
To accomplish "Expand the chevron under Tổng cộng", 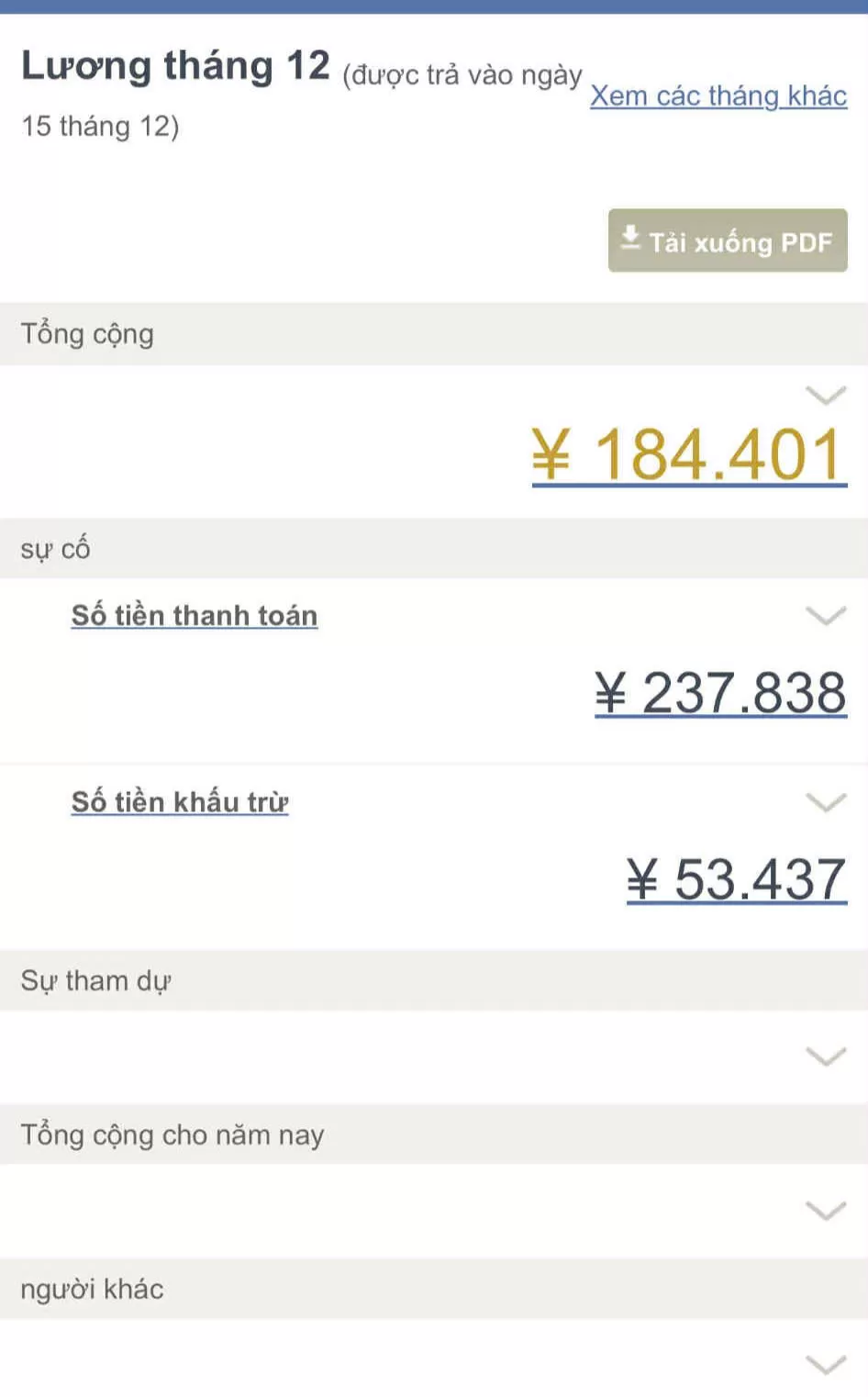I will tap(825, 396).
